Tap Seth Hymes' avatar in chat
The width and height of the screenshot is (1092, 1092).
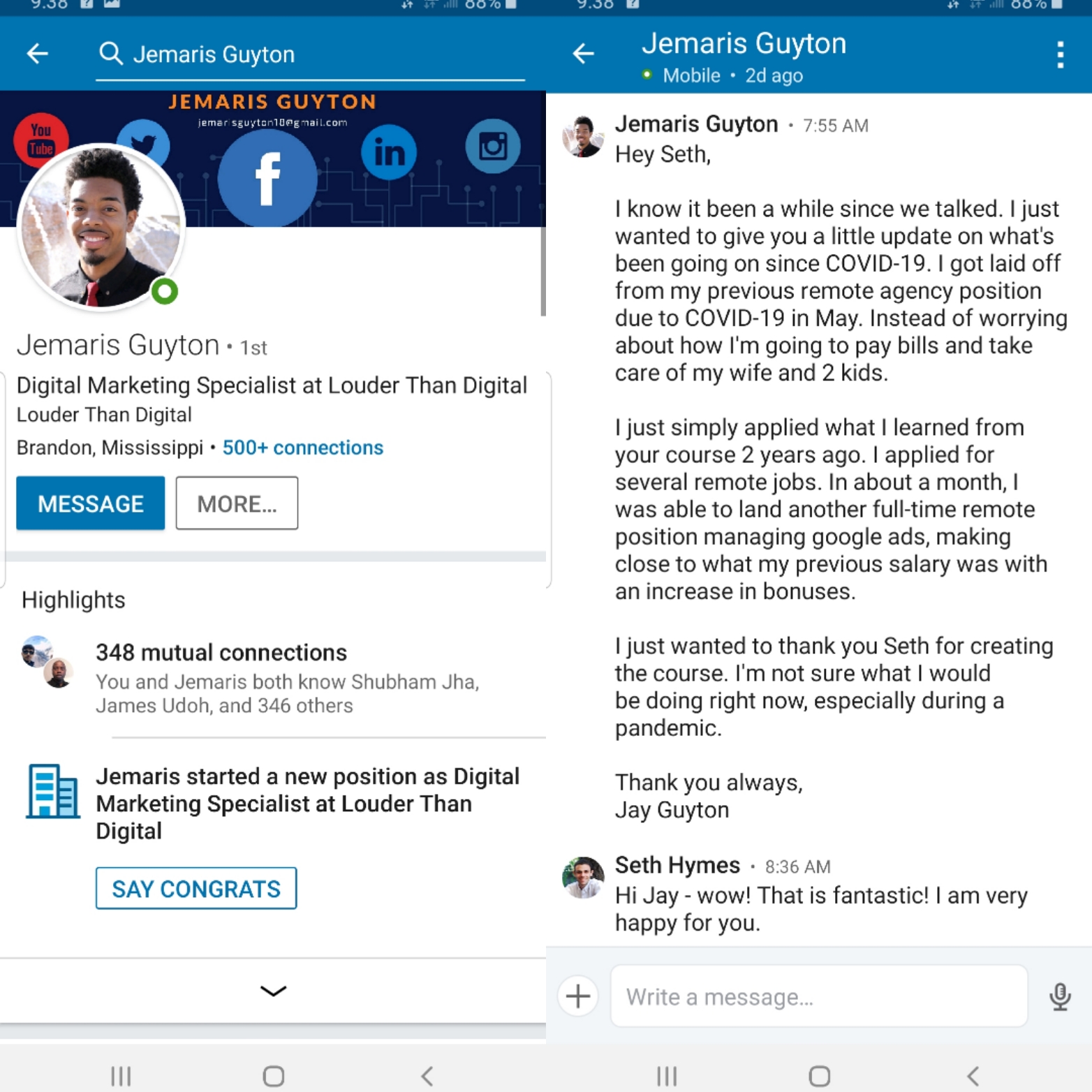click(x=583, y=877)
